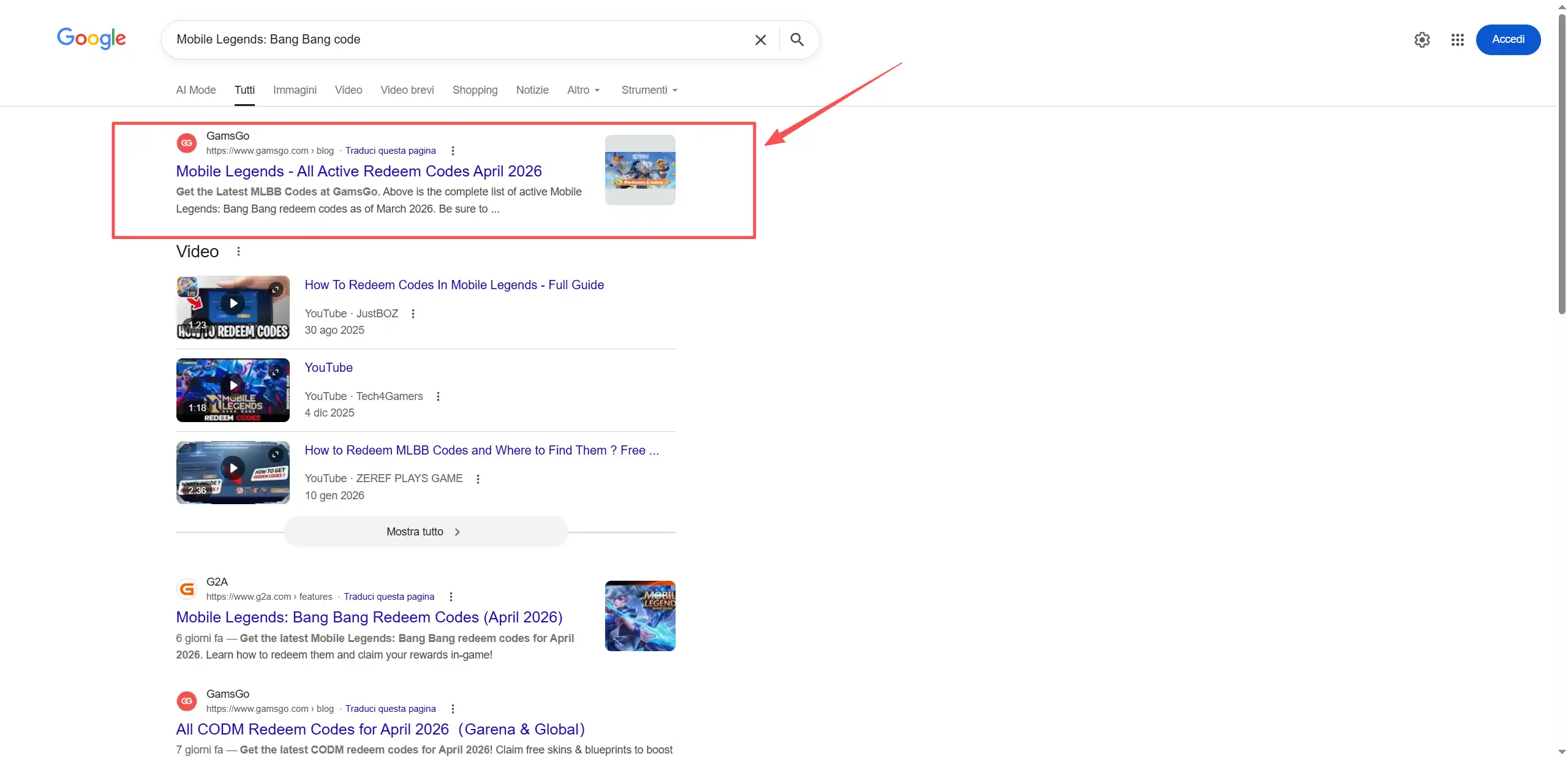The height and width of the screenshot is (759, 1568).
Task: Open three-dot menu next to Video heading
Action: click(238, 251)
